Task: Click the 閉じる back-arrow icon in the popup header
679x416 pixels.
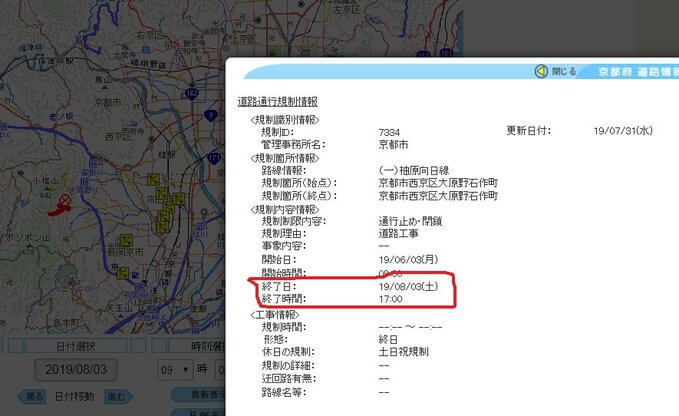Action: (541, 71)
